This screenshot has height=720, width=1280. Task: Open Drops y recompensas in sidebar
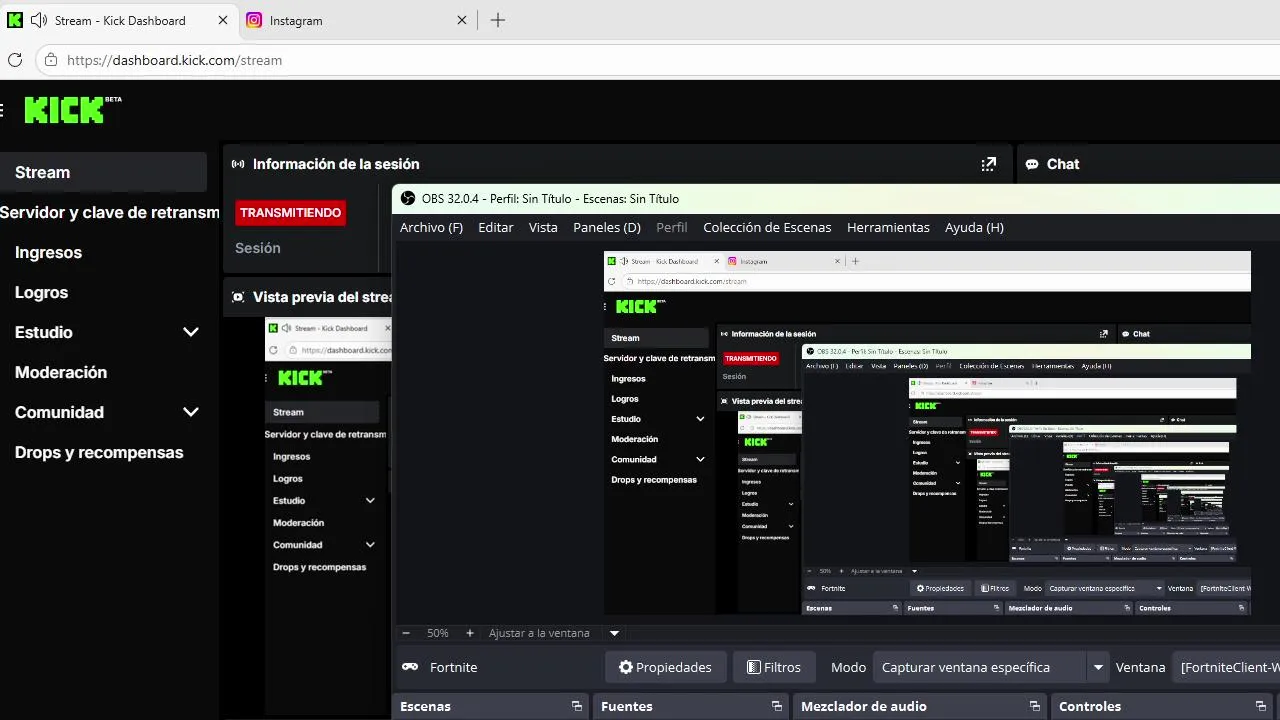[x=99, y=452]
